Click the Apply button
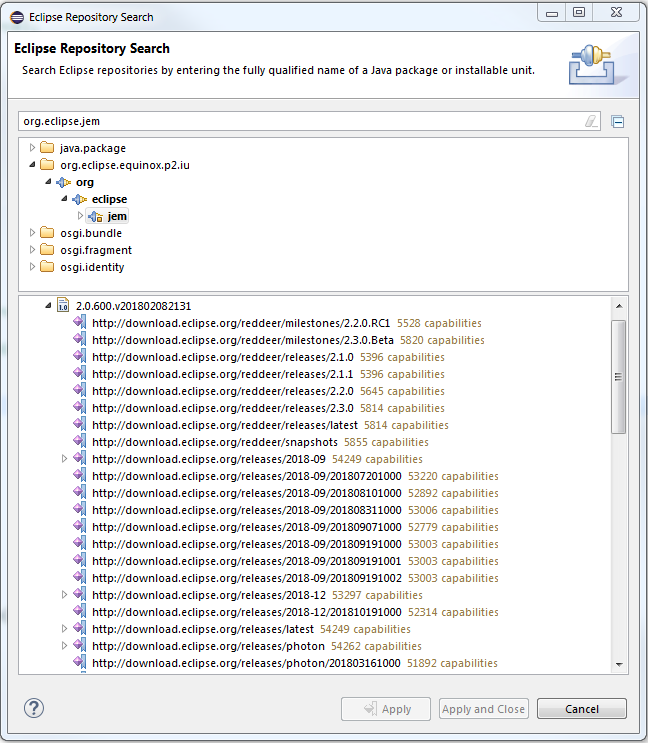This screenshot has height=743, width=648. [x=386, y=709]
